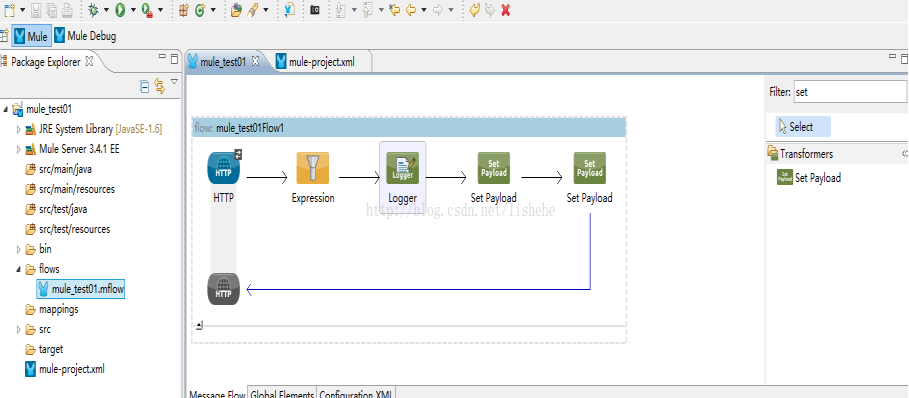Select the Expression filter component
The image size is (909, 398).
click(x=313, y=168)
